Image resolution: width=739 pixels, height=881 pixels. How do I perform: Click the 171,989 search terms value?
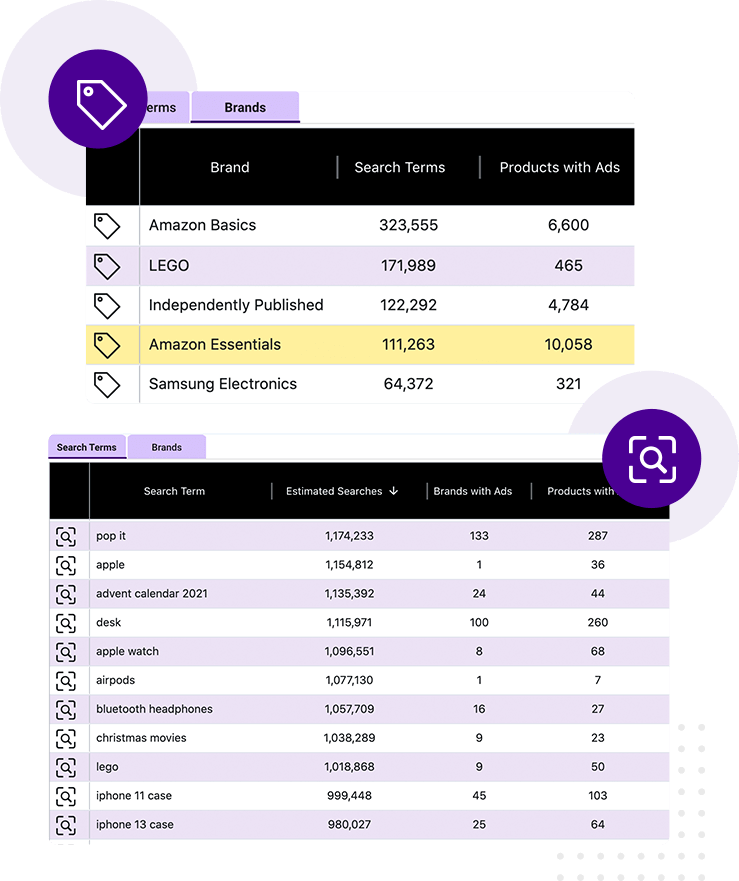coord(409,266)
